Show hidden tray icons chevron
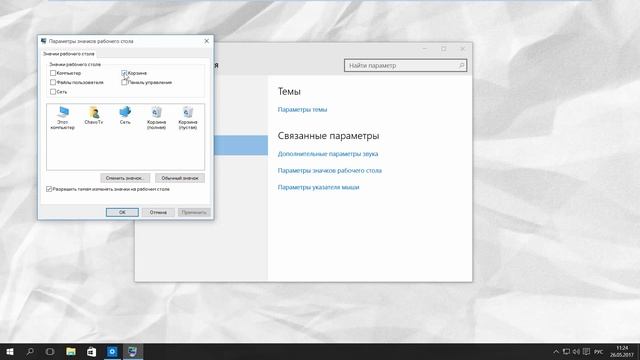Viewport: 640px width, 360px height. pos(556,351)
